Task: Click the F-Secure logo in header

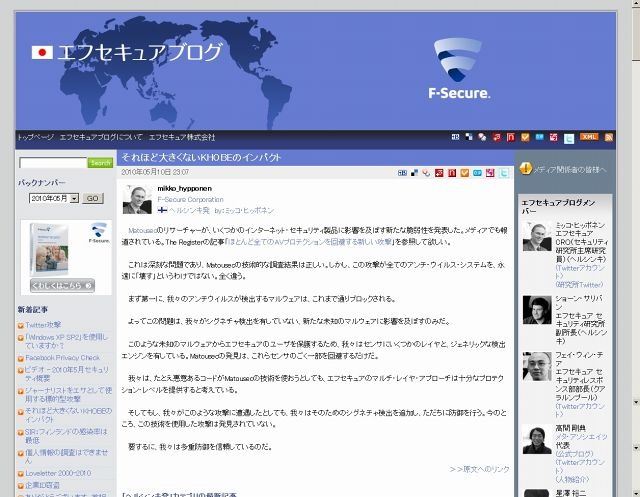Action: coord(459,70)
